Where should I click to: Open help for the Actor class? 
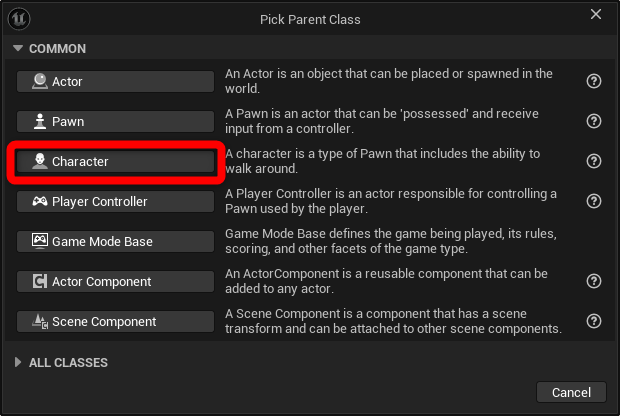tap(593, 81)
